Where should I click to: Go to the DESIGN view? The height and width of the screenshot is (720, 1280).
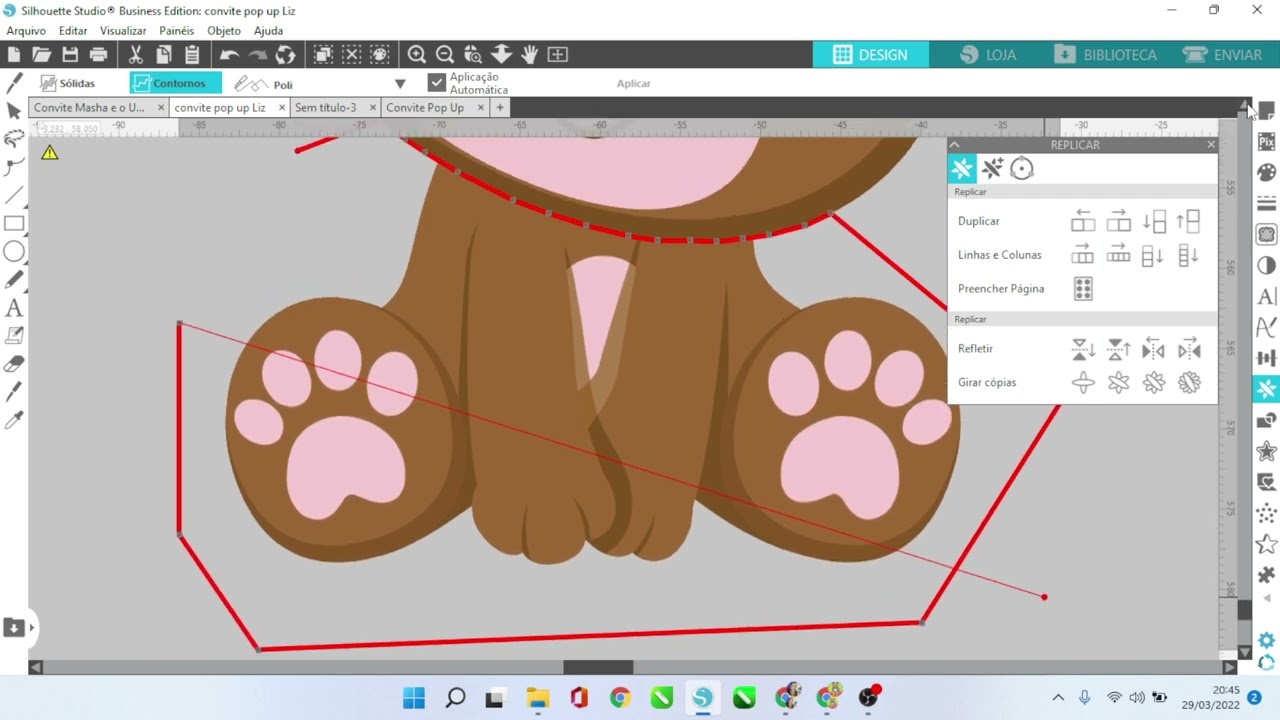pos(870,55)
